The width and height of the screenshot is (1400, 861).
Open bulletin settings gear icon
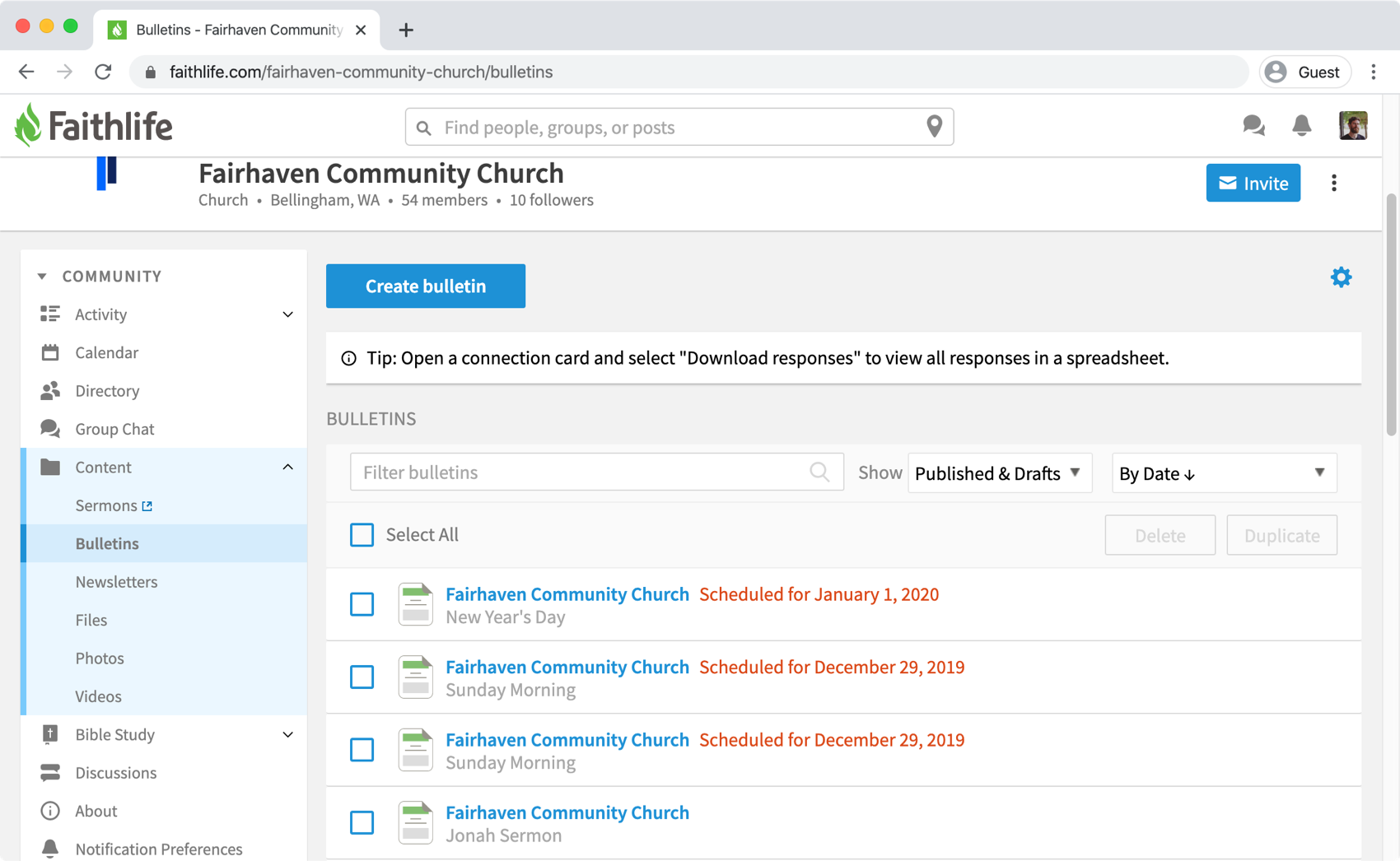click(1341, 277)
